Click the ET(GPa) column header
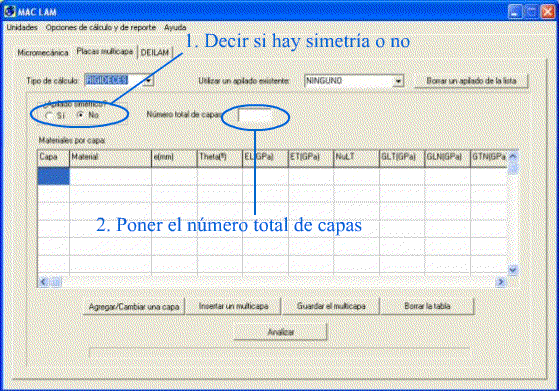The height and width of the screenshot is (391, 559). (x=311, y=158)
